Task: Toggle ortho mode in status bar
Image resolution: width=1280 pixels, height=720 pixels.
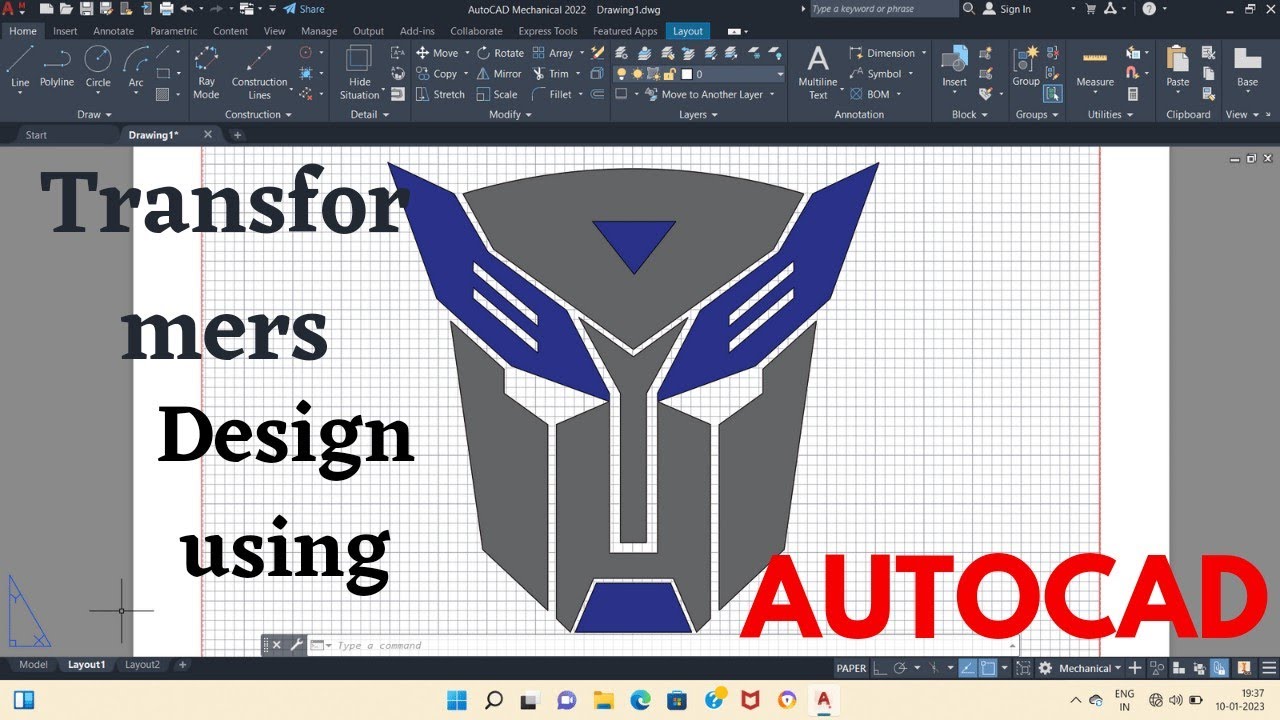Action: point(880,668)
